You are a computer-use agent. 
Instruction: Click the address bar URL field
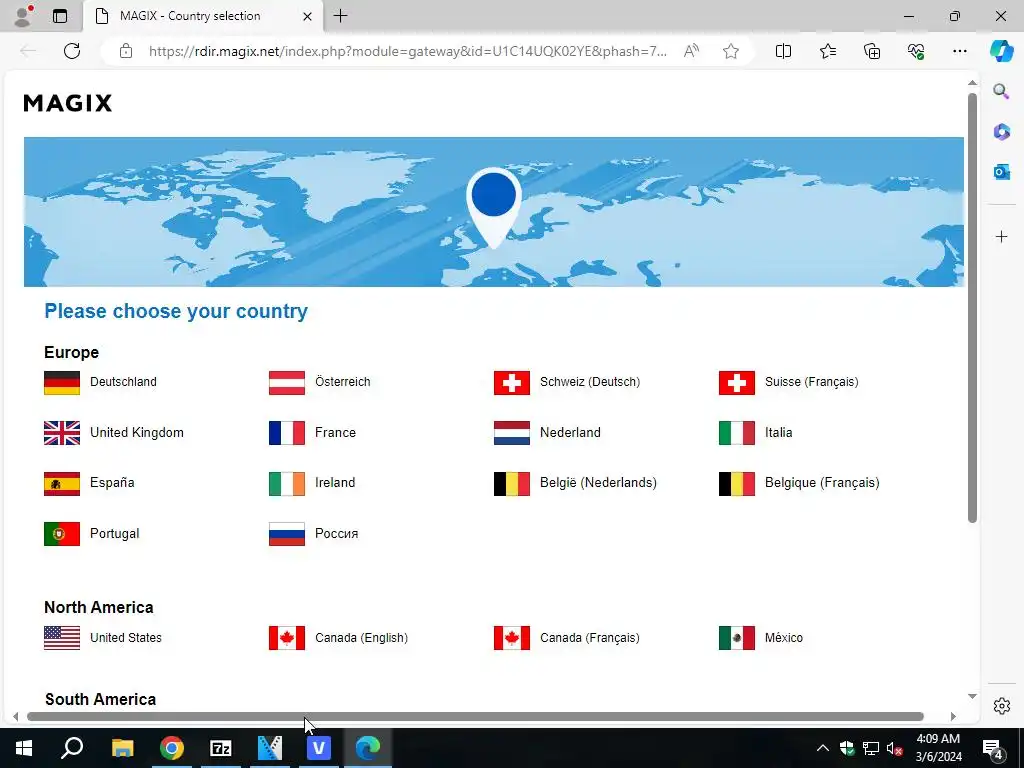click(x=408, y=51)
